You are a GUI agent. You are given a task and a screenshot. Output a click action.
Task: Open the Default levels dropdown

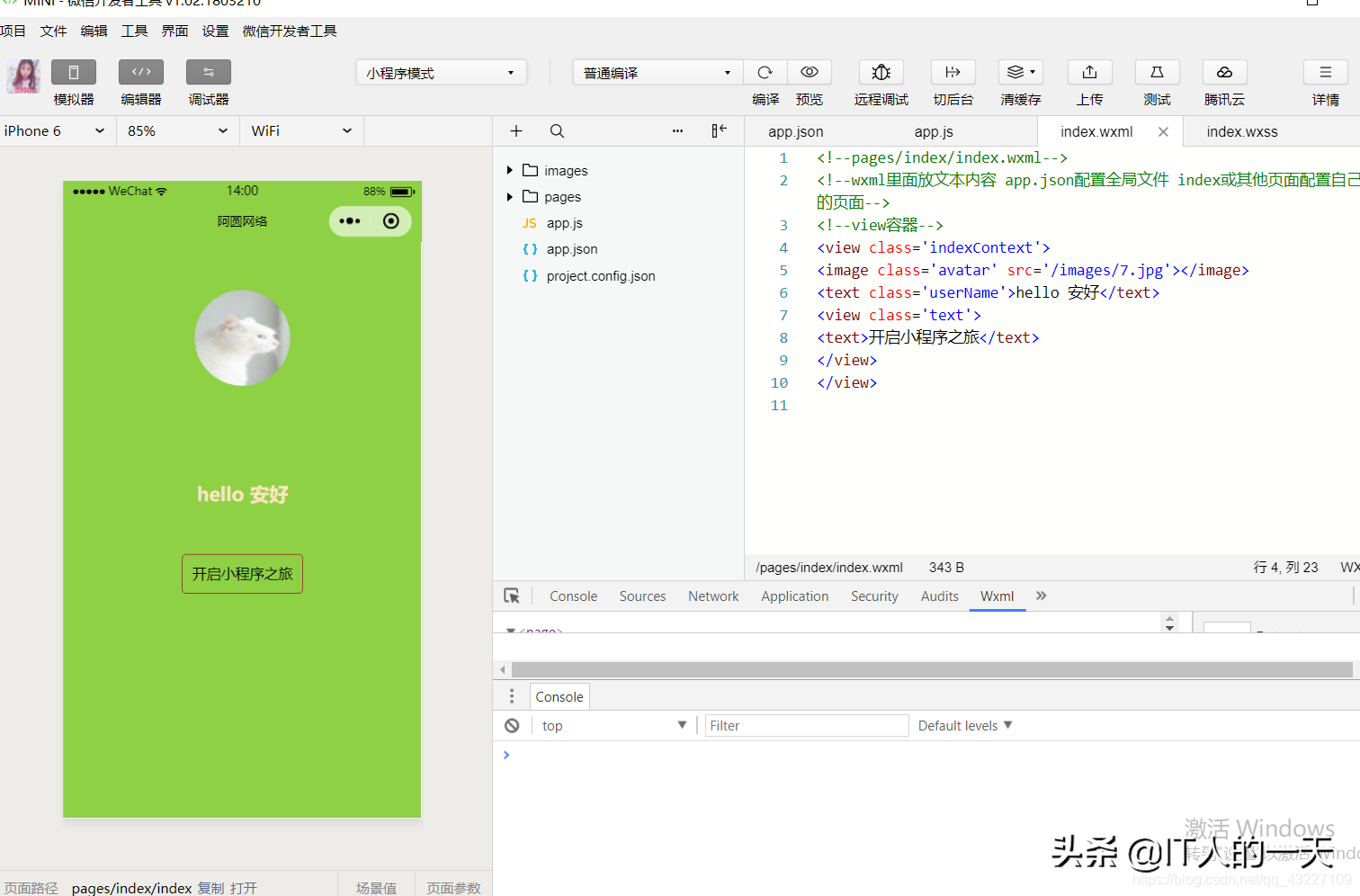(964, 726)
